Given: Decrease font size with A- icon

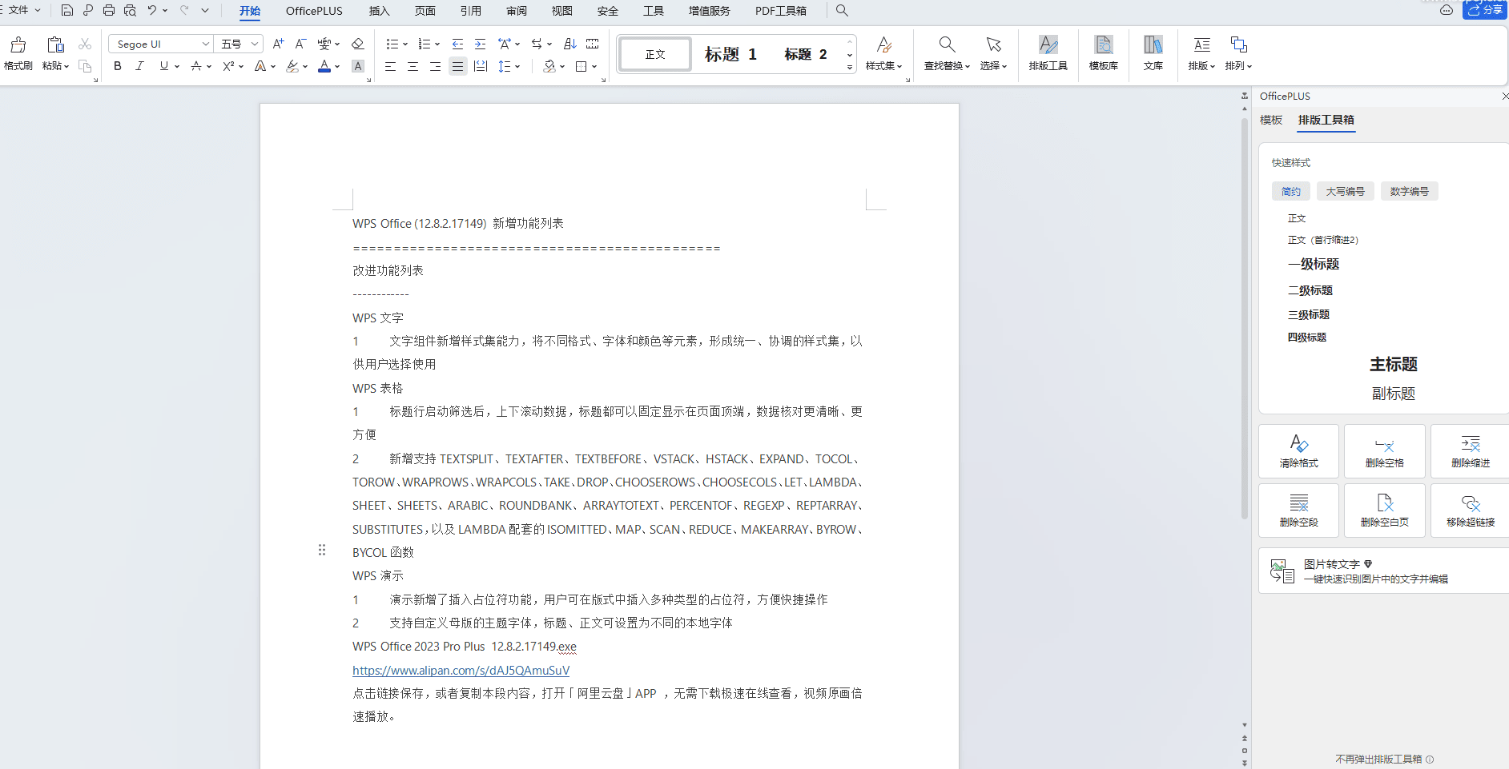Looking at the screenshot, I should coord(301,44).
